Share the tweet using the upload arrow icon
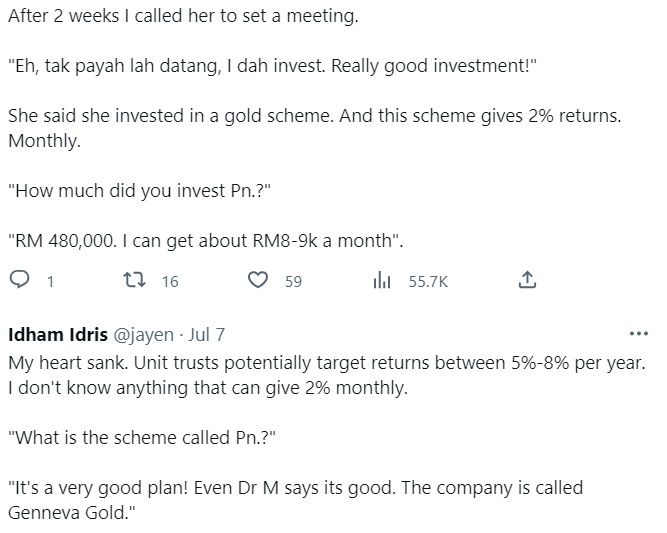This screenshot has height=533, width=667. (528, 281)
